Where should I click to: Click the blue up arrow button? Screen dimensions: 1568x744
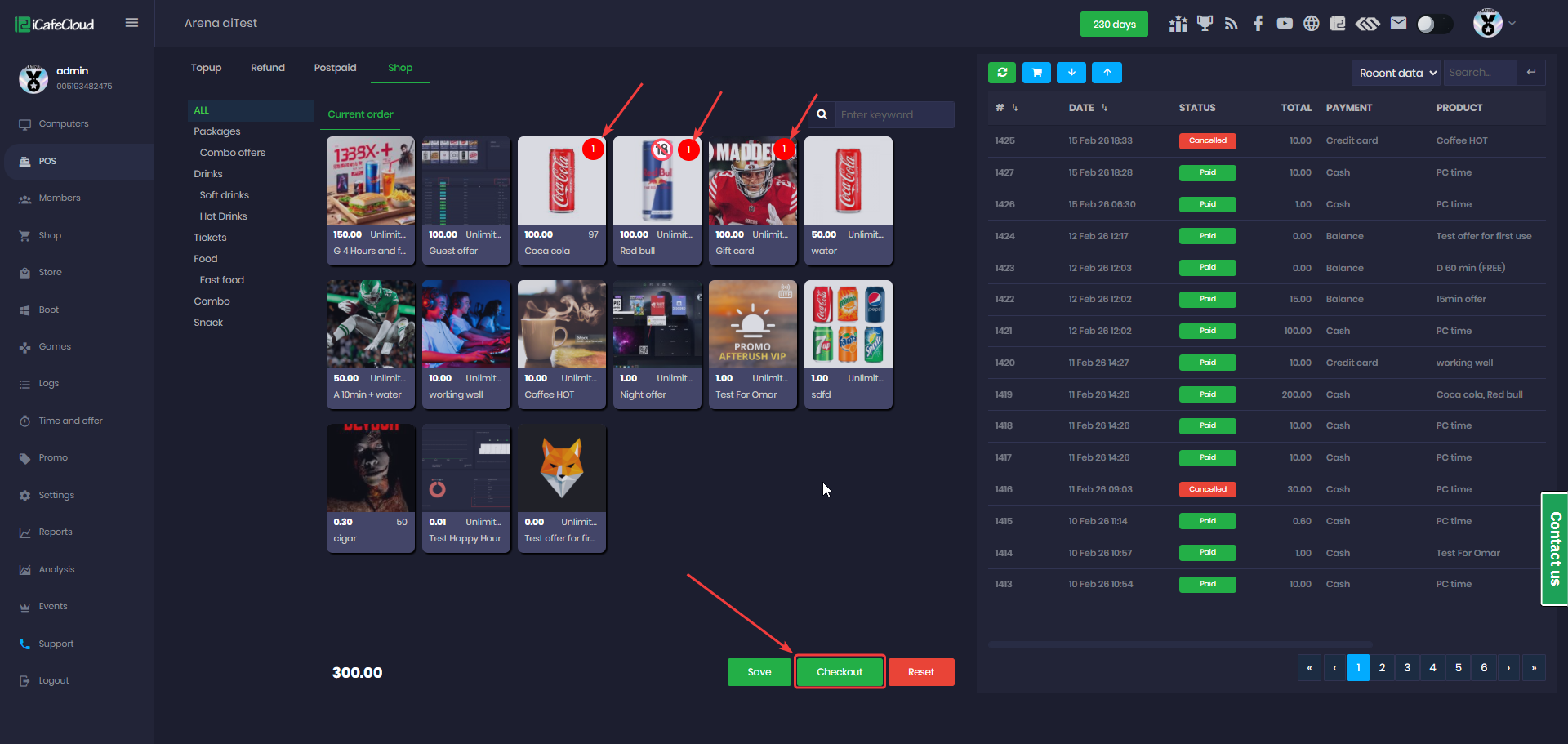tap(1107, 73)
